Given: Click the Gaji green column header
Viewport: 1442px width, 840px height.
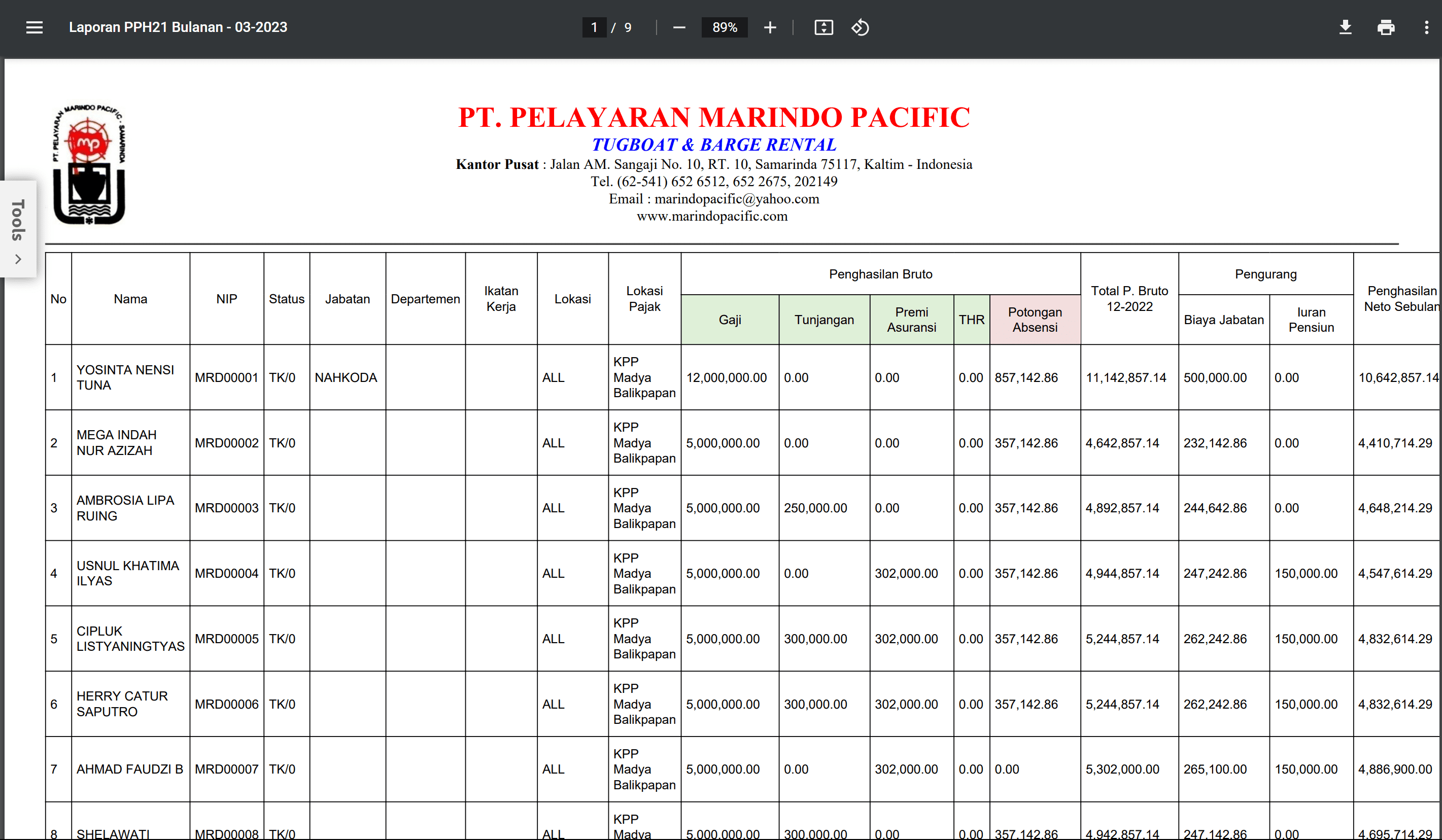Looking at the screenshot, I should (730, 320).
